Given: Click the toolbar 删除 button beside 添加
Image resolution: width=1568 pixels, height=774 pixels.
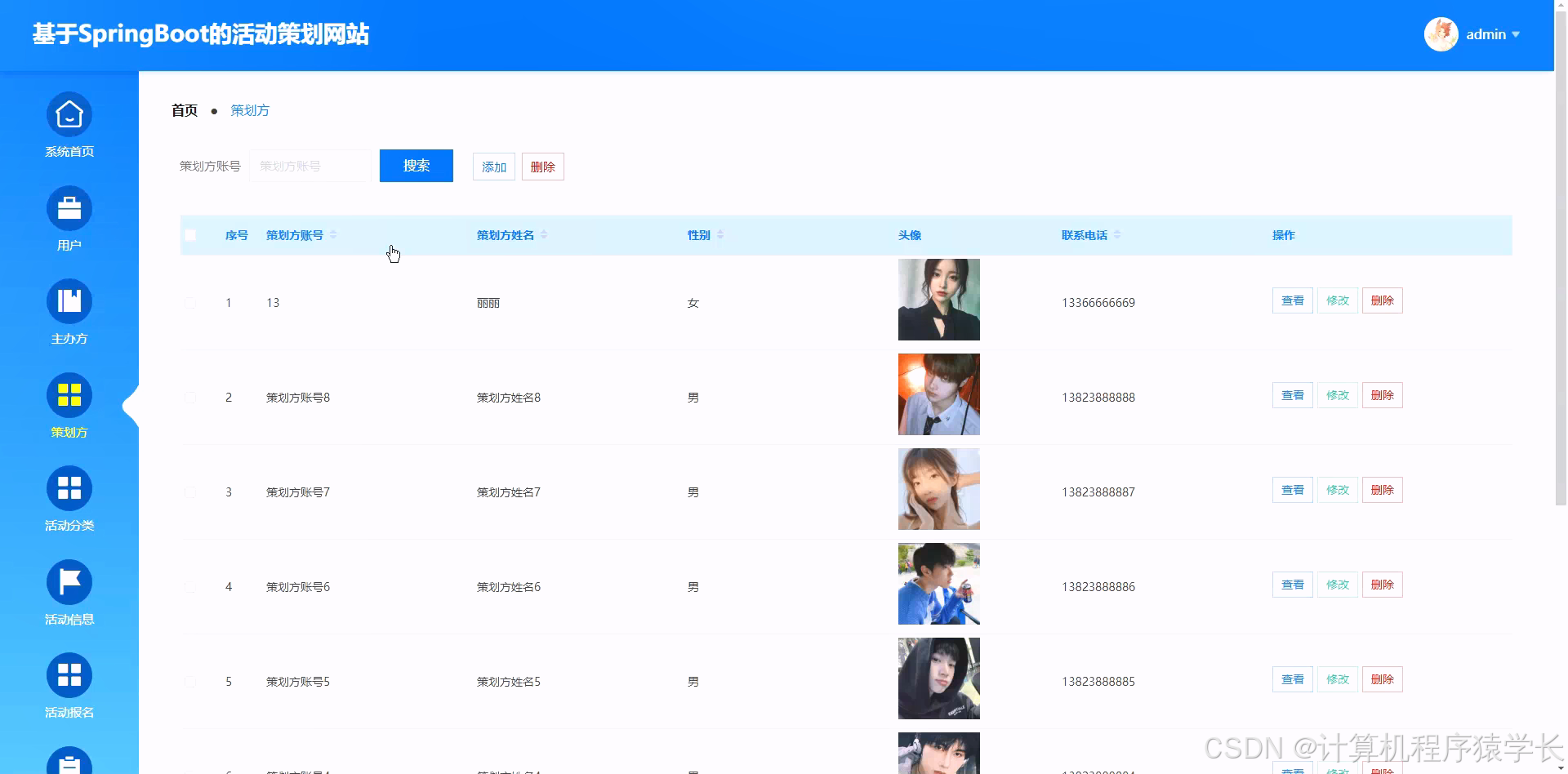Looking at the screenshot, I should click(543, 167).
